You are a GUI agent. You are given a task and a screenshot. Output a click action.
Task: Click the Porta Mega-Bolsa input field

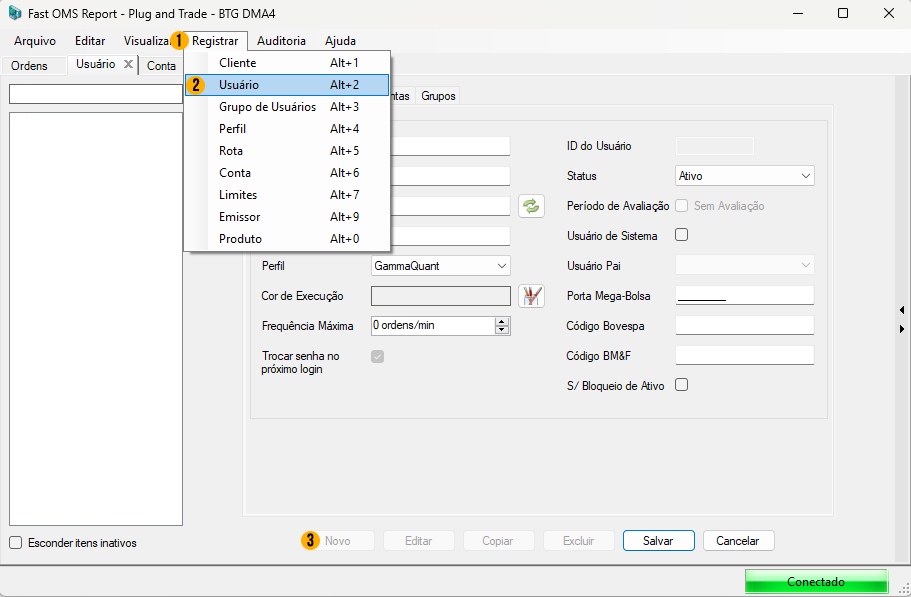click(x=744, y=295)
